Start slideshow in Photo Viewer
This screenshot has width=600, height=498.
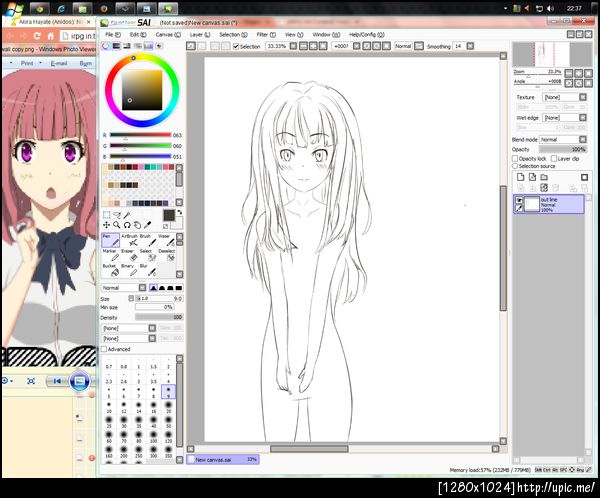click(79, 381)
